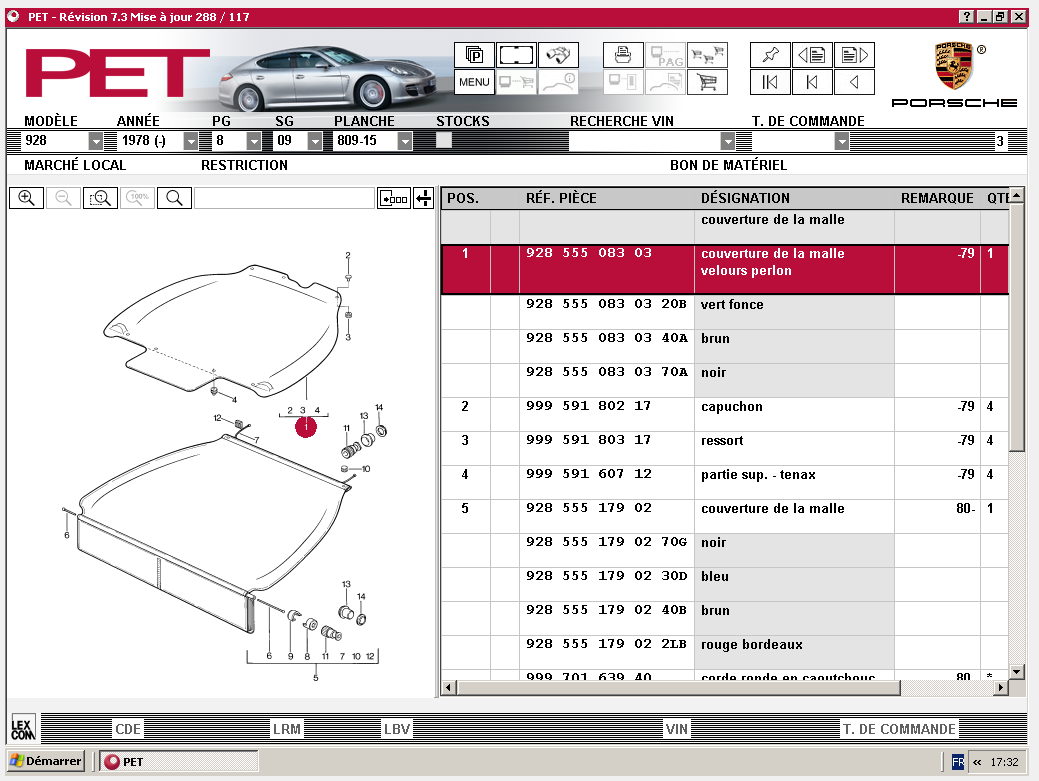Print with the printer icon

tap(623, 55)
